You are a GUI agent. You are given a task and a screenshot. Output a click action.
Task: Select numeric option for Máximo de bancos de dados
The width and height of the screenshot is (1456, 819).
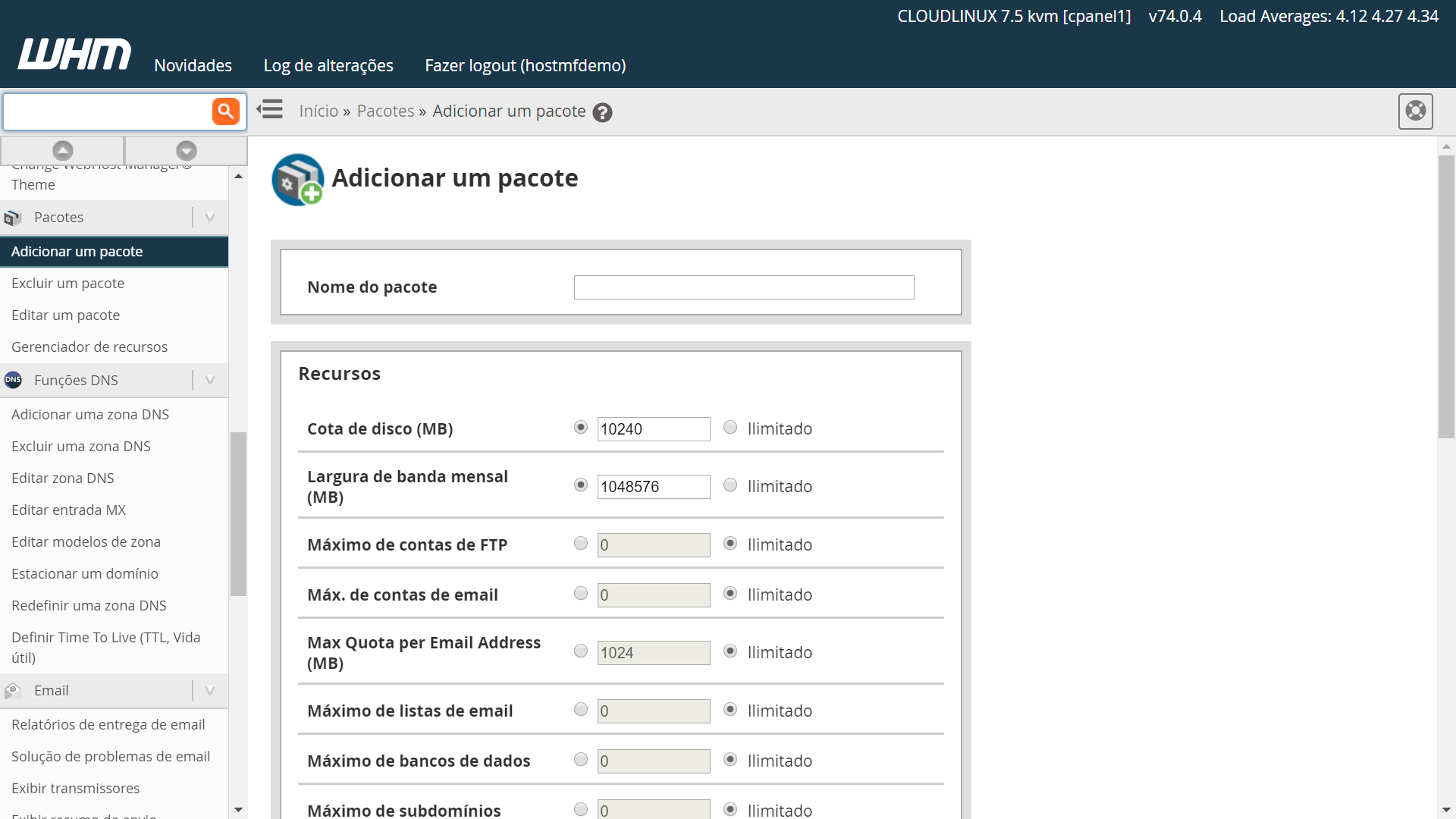click(581, 759)
